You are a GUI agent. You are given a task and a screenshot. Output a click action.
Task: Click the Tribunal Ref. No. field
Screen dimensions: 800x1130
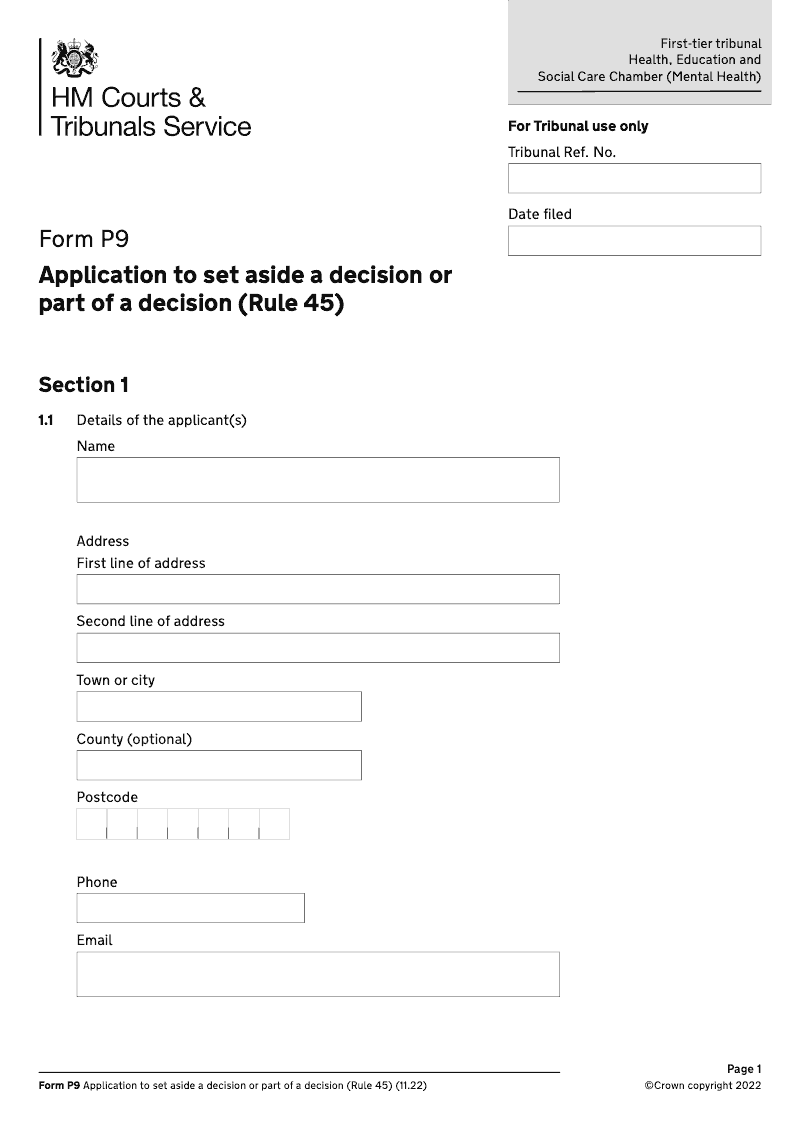coord(634,179)
